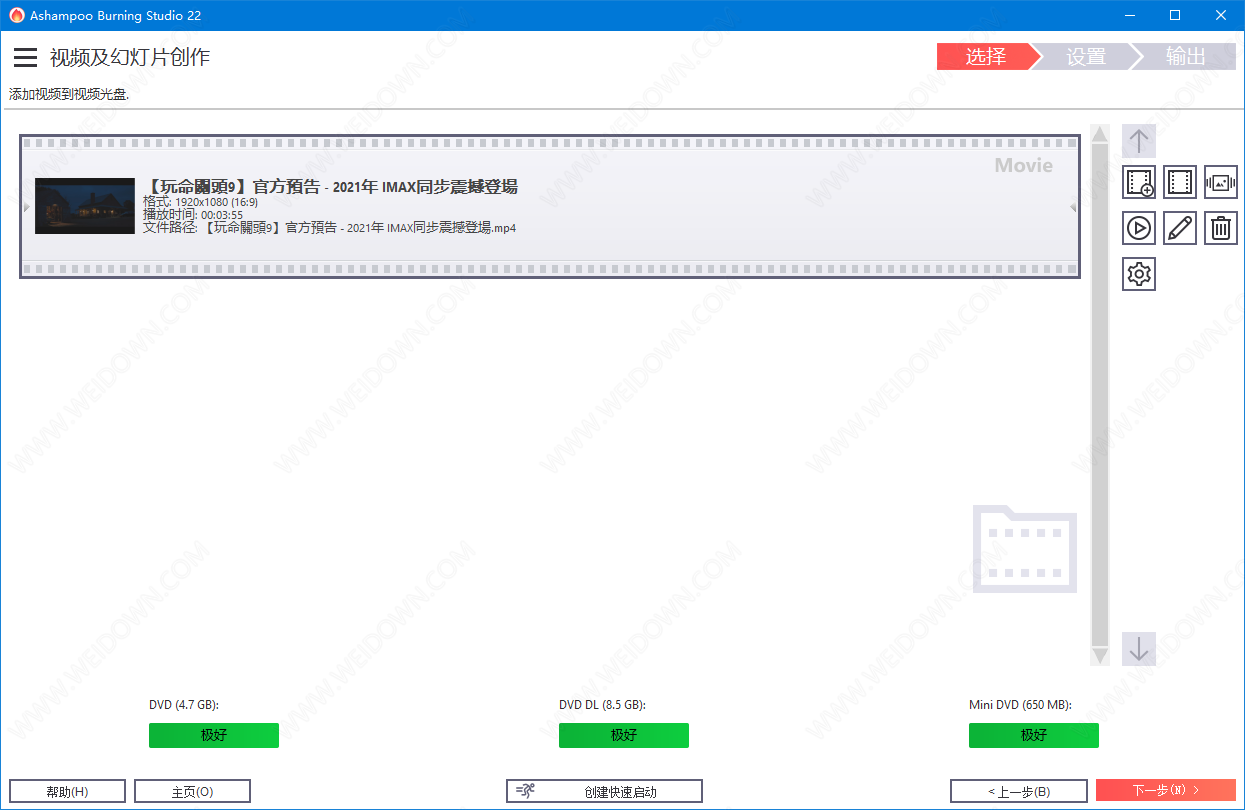
Task: Move the movie down with the down arrow
Action: [x=1139, y=649]
